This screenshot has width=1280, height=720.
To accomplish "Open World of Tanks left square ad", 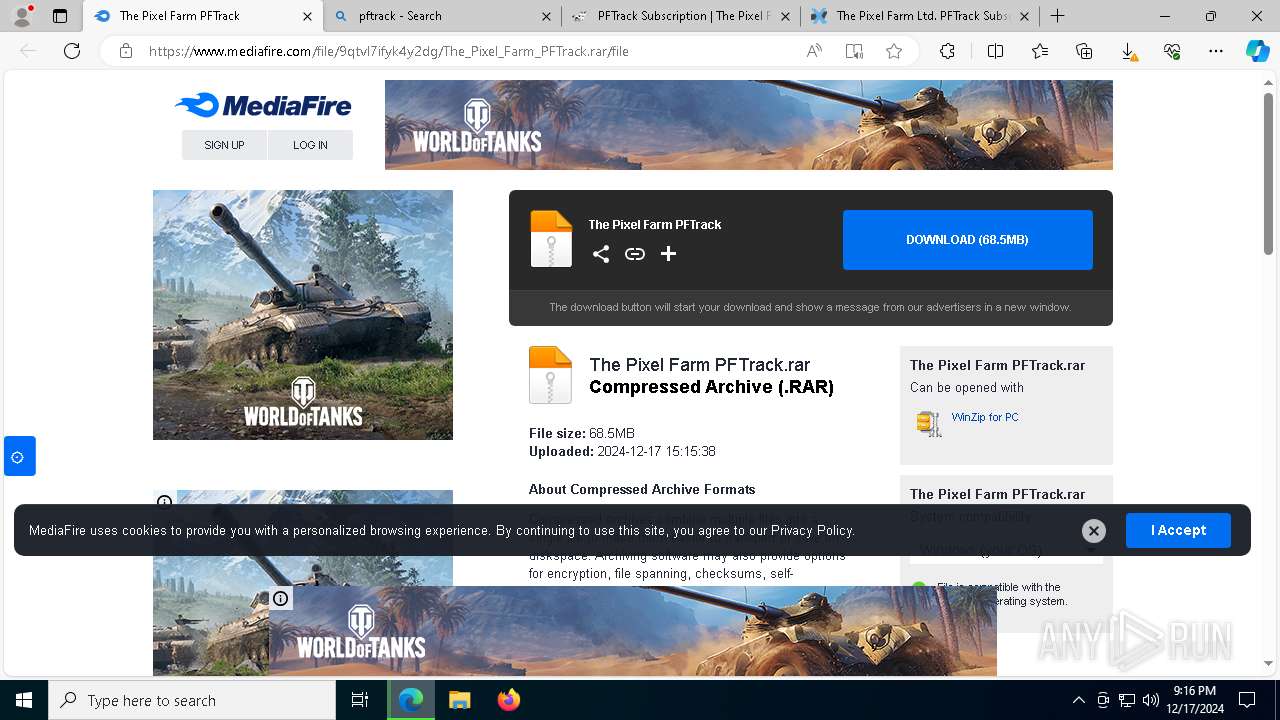I will click(303, 315).
